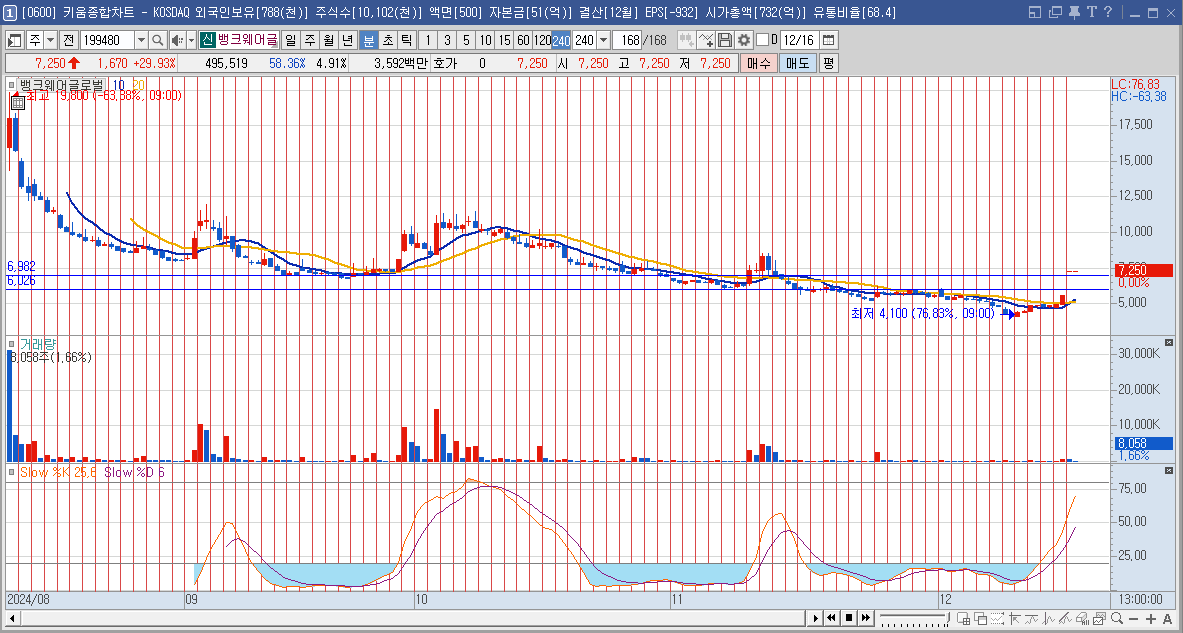The image size is (1183, 633).
Task: Click the multi-chart grid icon at bottom
Action: (x=963, y=618)
